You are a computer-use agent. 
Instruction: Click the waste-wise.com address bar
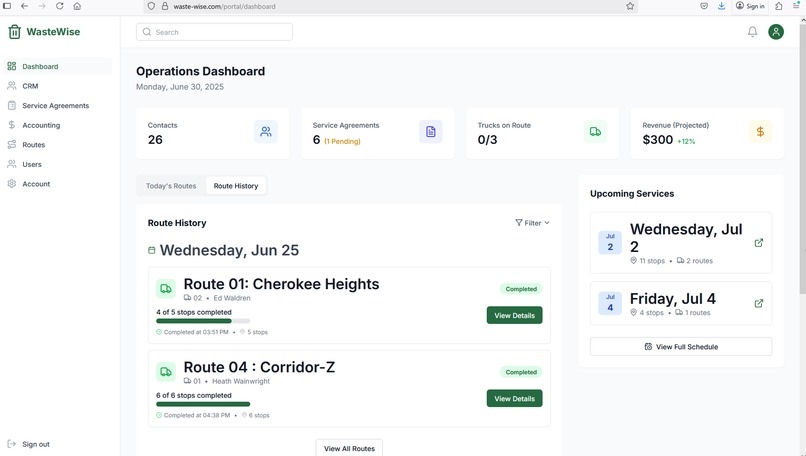click(x=391, y=6)
